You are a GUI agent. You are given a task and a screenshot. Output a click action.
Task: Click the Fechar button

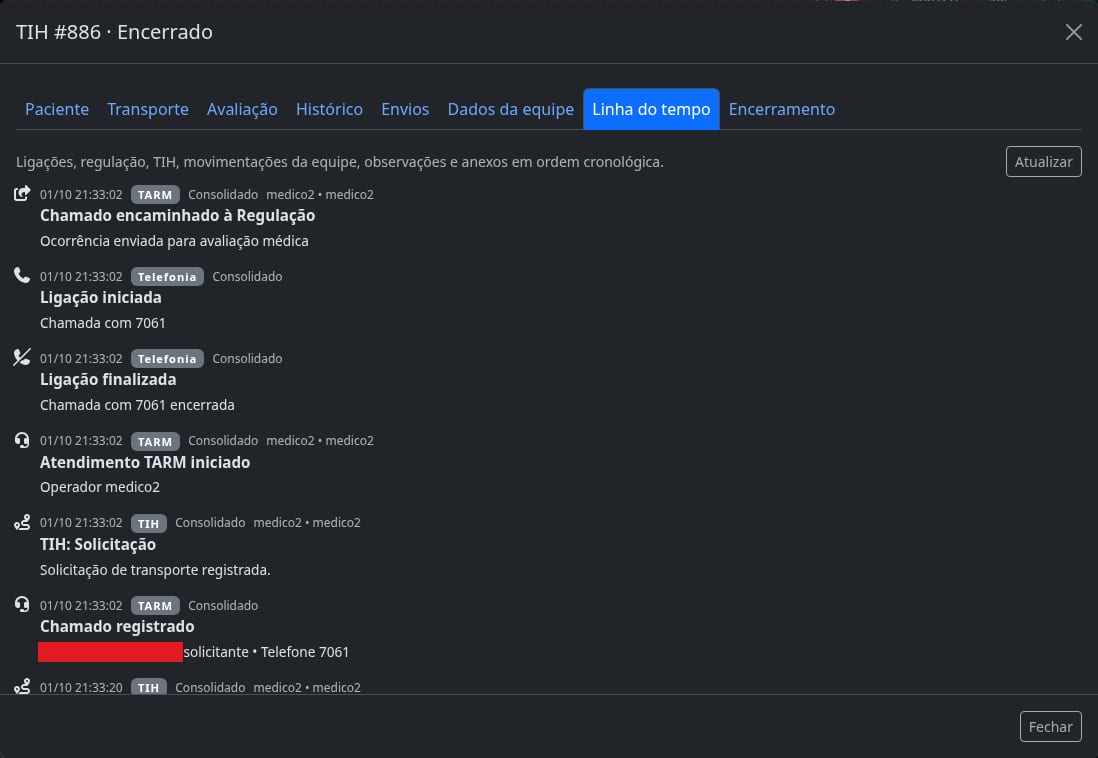(1050, 726)
